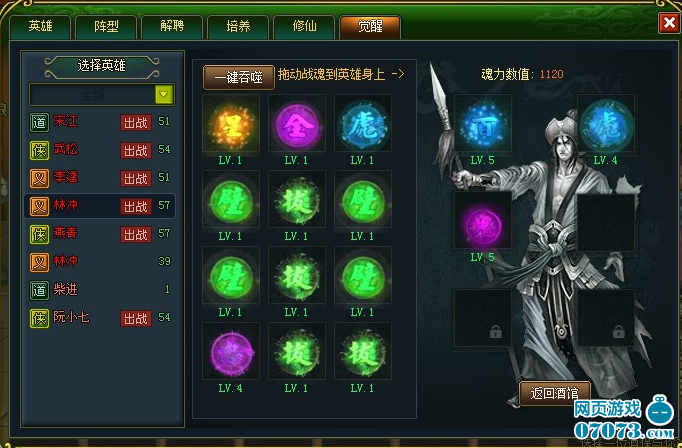Select the orange 星 battle soul orb
Screen dimensions: 682x448
pyautogui.click(x=231, y=125)
